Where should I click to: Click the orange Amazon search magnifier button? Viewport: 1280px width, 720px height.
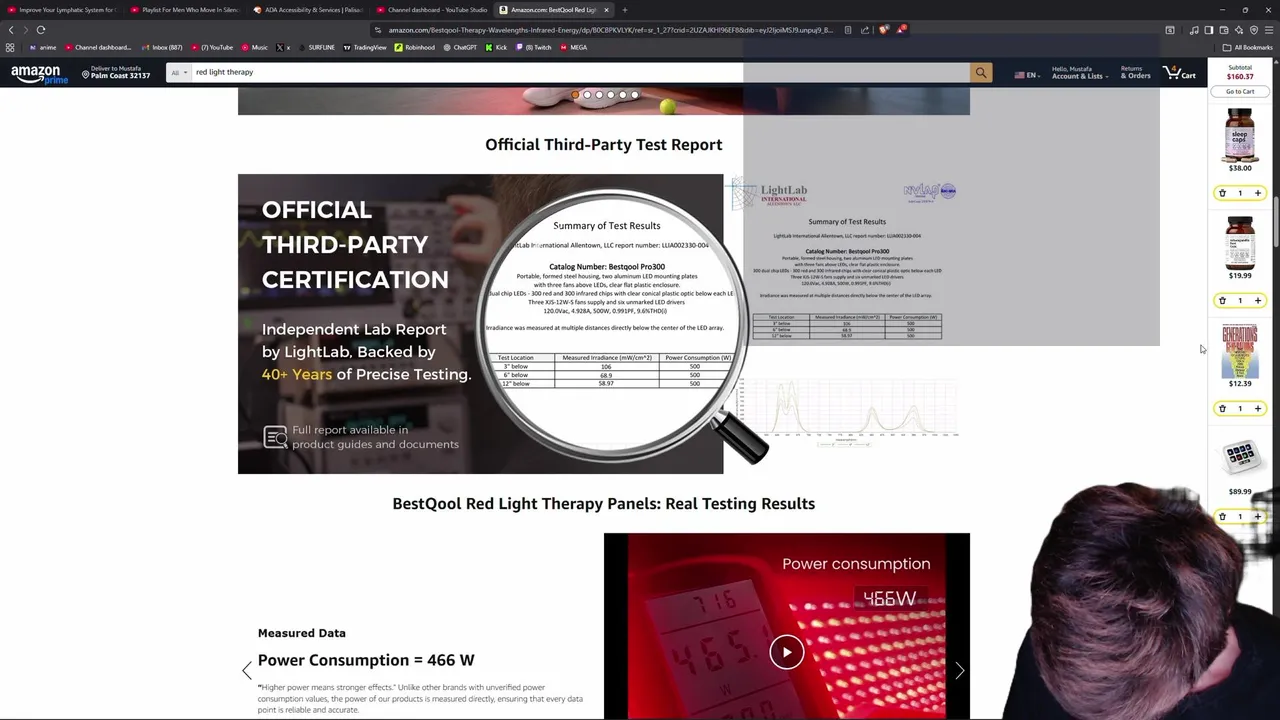[981, 72]
